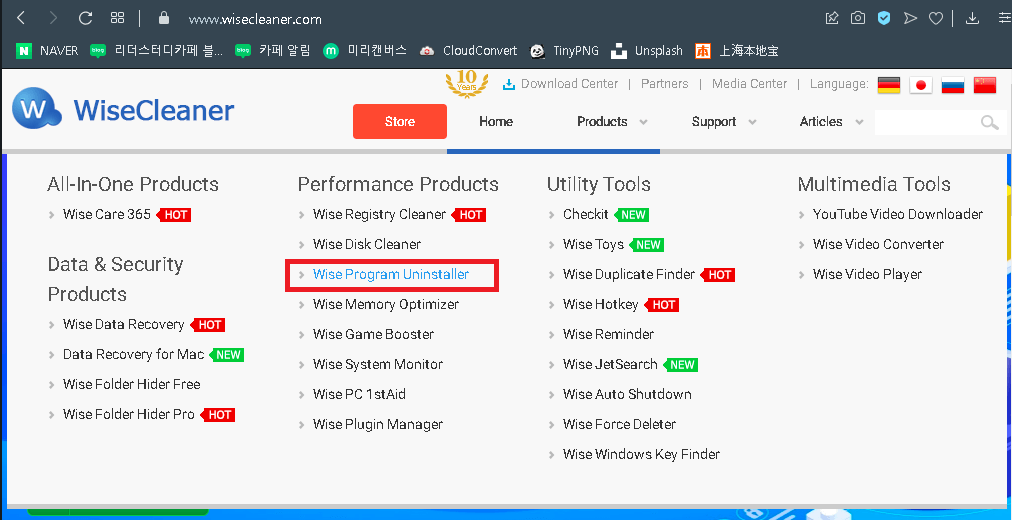This screenshot has height=520, width=1012.
Task: Open Wise Windows Key Finder
Action: [x=641, y=454]
